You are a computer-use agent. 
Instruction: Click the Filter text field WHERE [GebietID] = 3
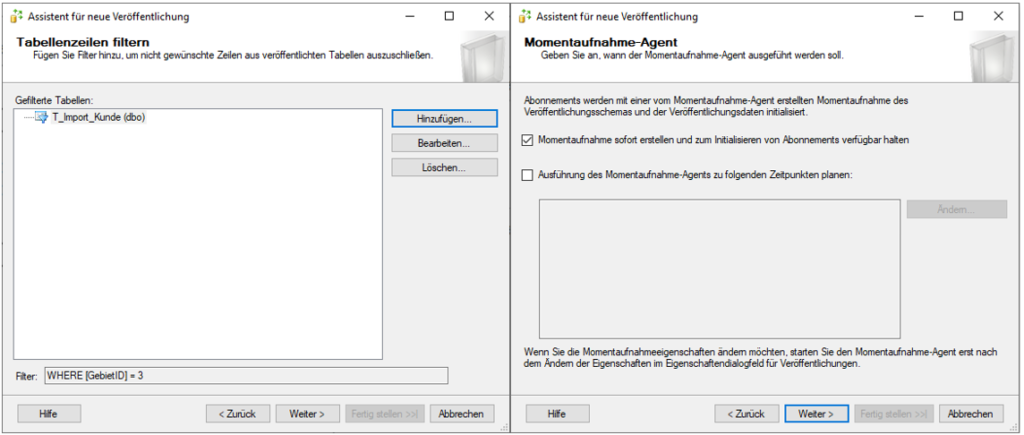click(246, 376)
